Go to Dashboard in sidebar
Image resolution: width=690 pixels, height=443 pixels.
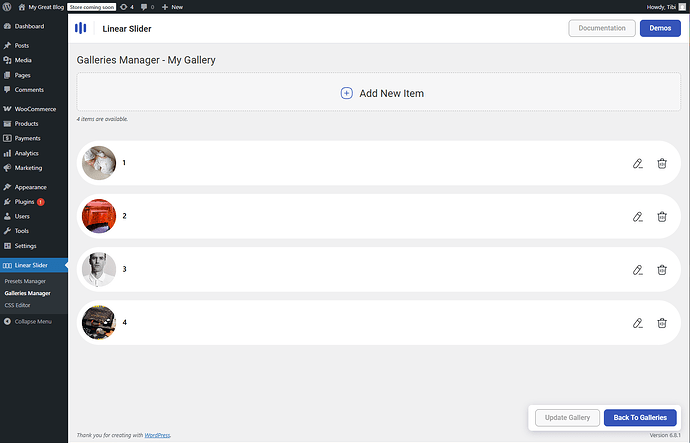pos(34,26)
